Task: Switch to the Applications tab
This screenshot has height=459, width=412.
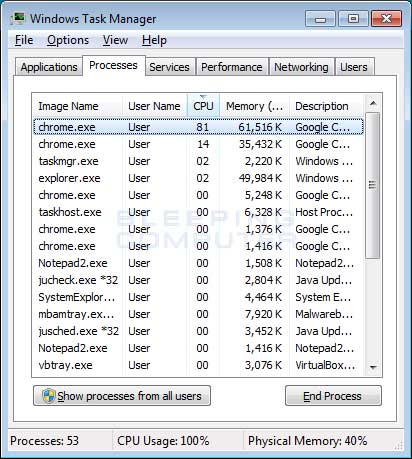Action: coord(49,67)
